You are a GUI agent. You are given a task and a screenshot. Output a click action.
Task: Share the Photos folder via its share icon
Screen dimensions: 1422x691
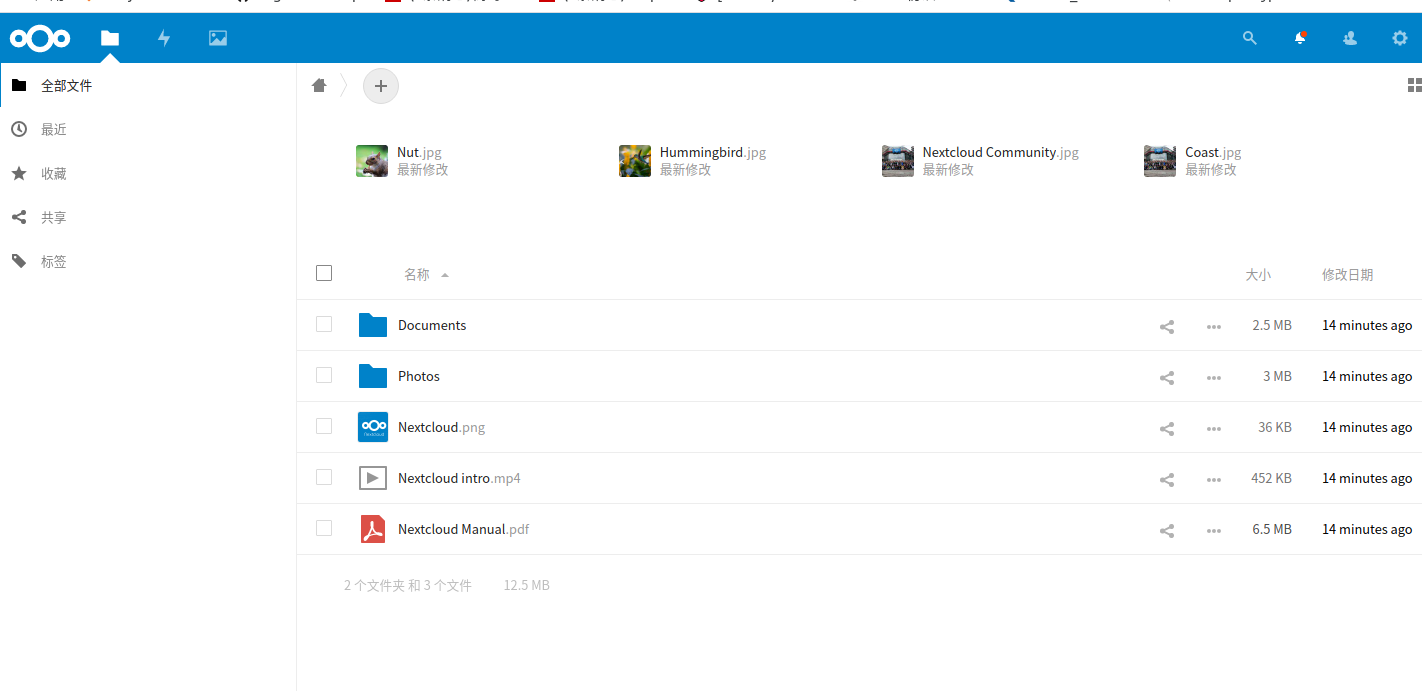pyautogui.click(x=1166, y=377)
